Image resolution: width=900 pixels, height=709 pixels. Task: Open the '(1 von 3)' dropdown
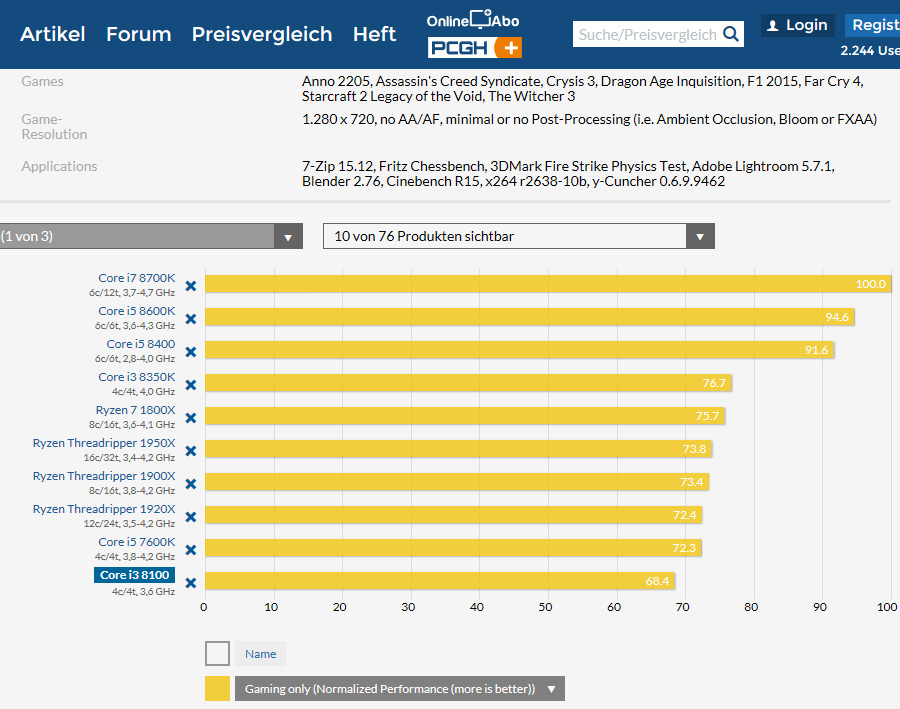tap(151, 236)
